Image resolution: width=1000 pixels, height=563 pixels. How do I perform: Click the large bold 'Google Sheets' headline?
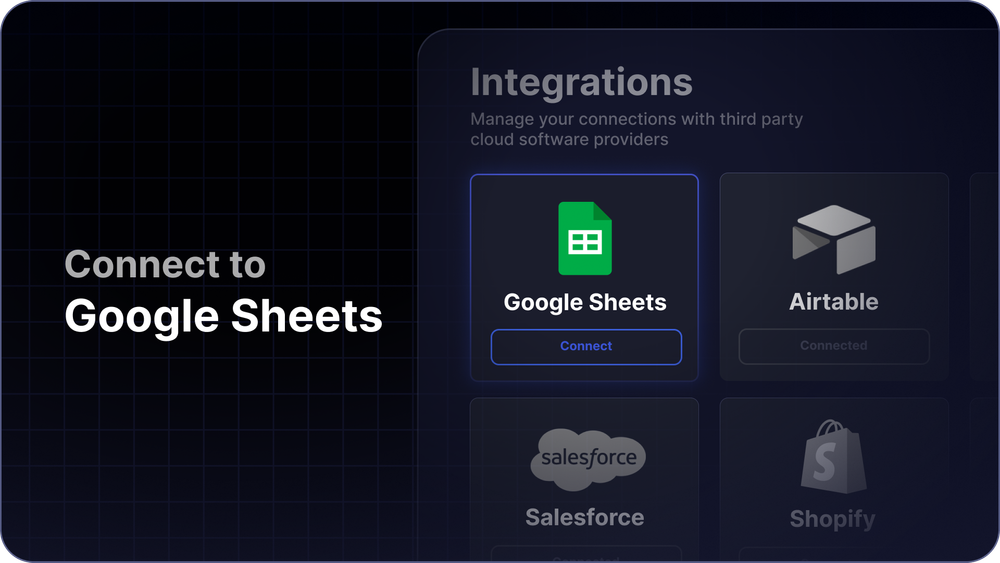[223, 317]
